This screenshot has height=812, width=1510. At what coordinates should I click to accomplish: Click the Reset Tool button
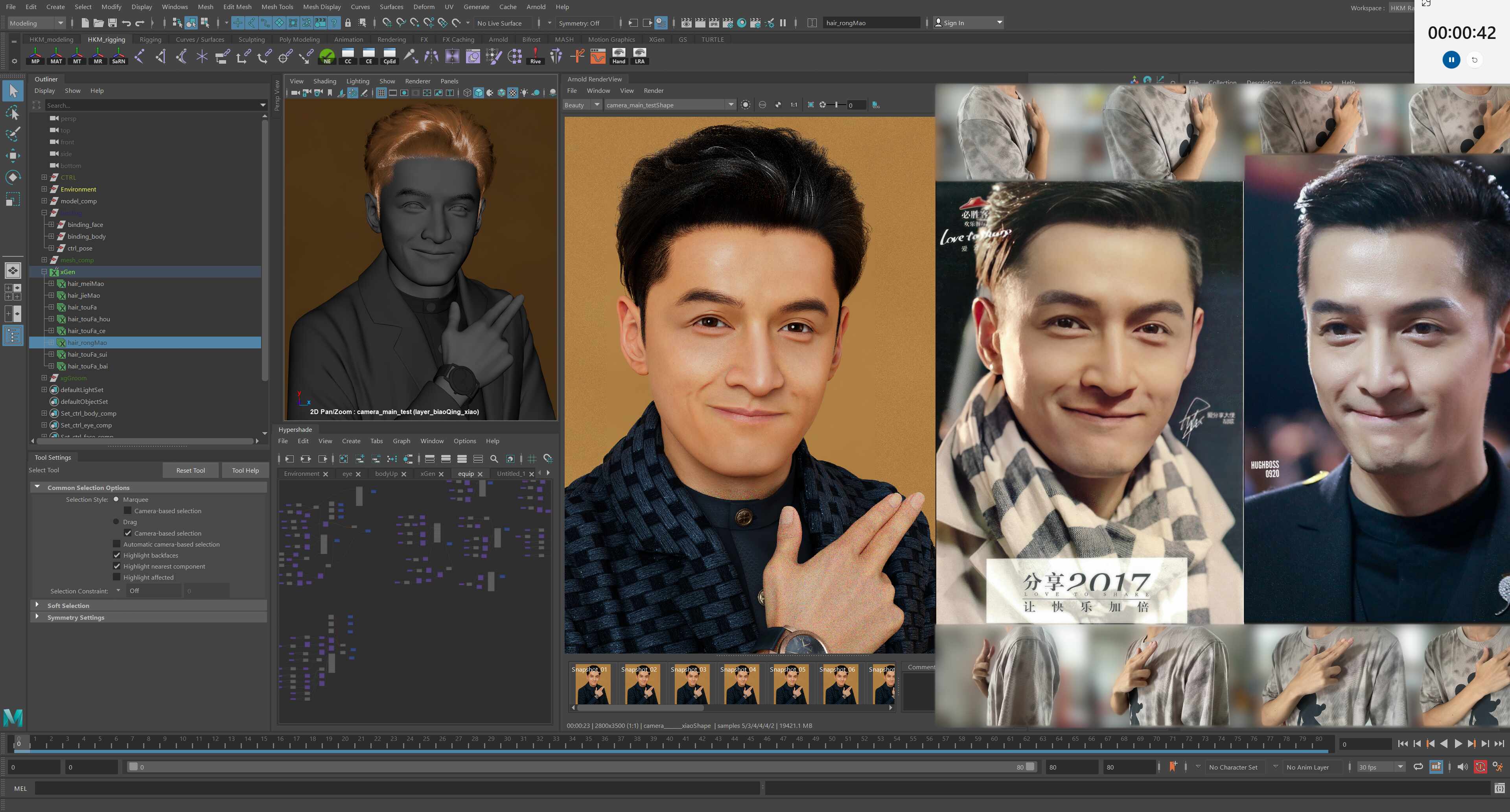(190, 470)
